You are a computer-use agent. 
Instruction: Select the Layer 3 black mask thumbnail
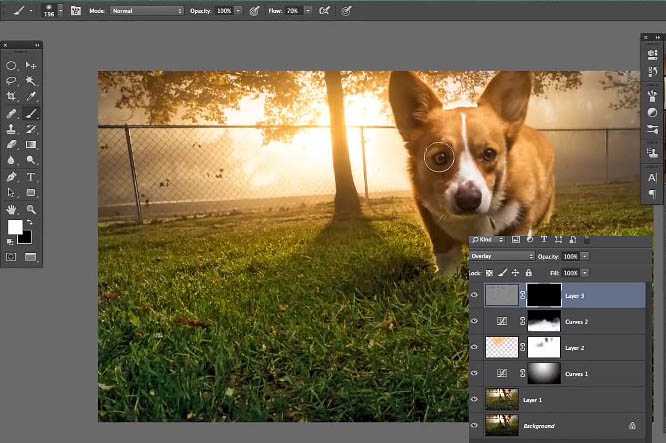(x=545, y=294)
